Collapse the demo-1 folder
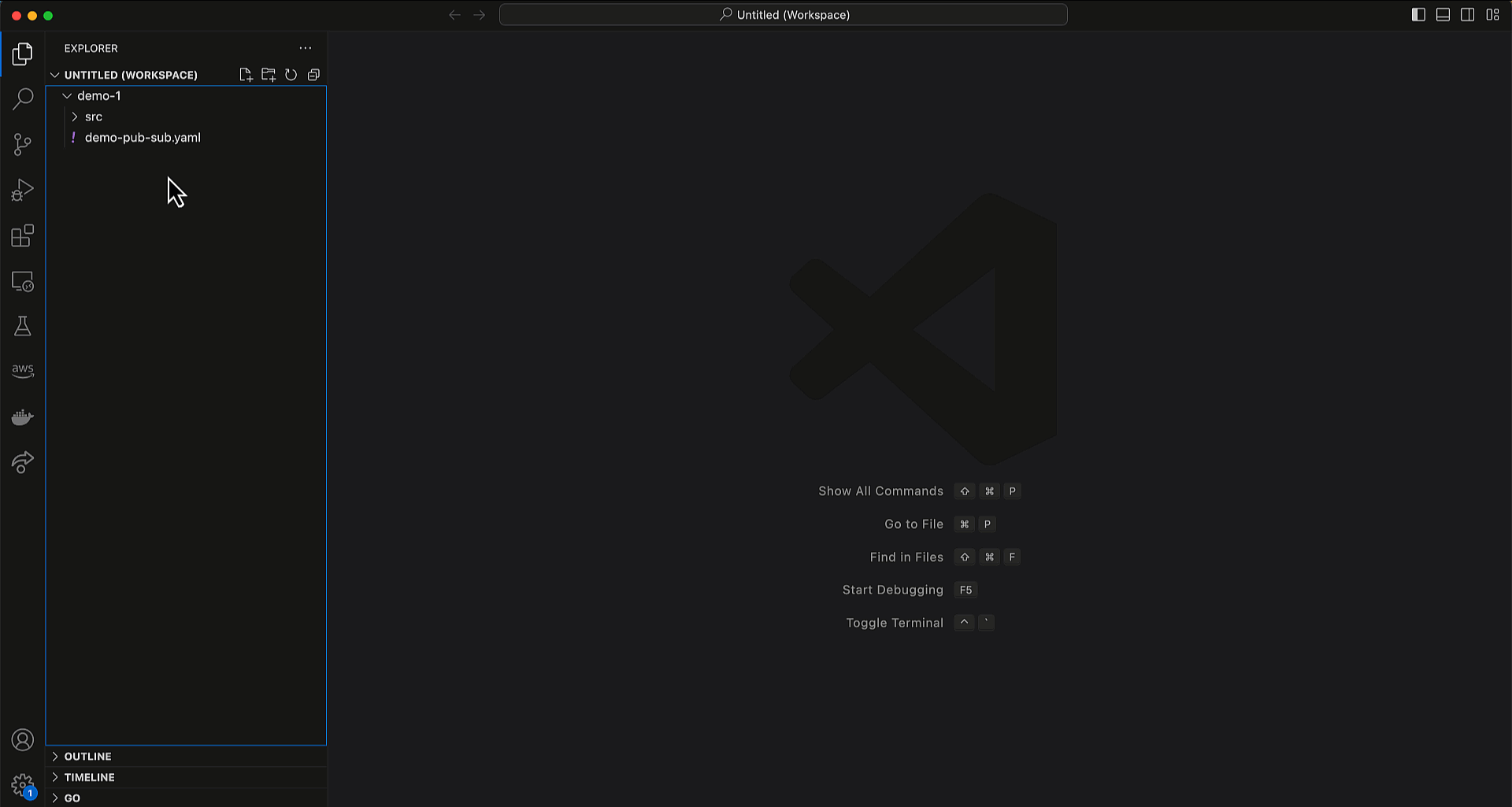 pyautogui.click(x=186, y=96)
